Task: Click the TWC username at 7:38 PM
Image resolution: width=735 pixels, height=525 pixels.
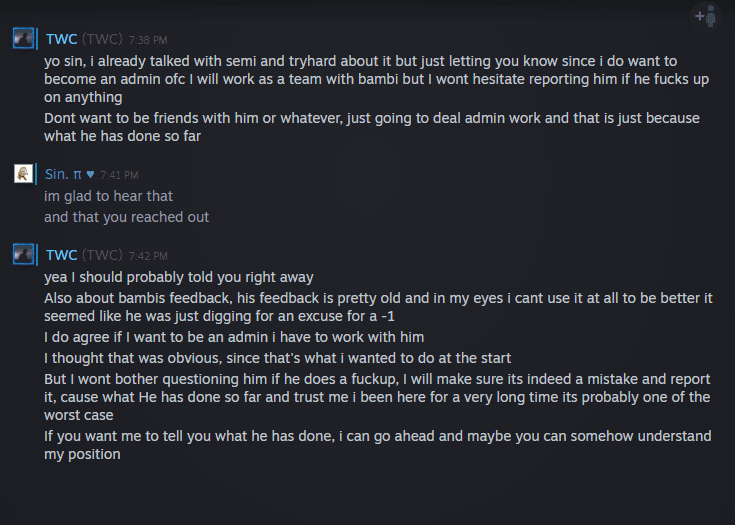Action: (61, 39)
